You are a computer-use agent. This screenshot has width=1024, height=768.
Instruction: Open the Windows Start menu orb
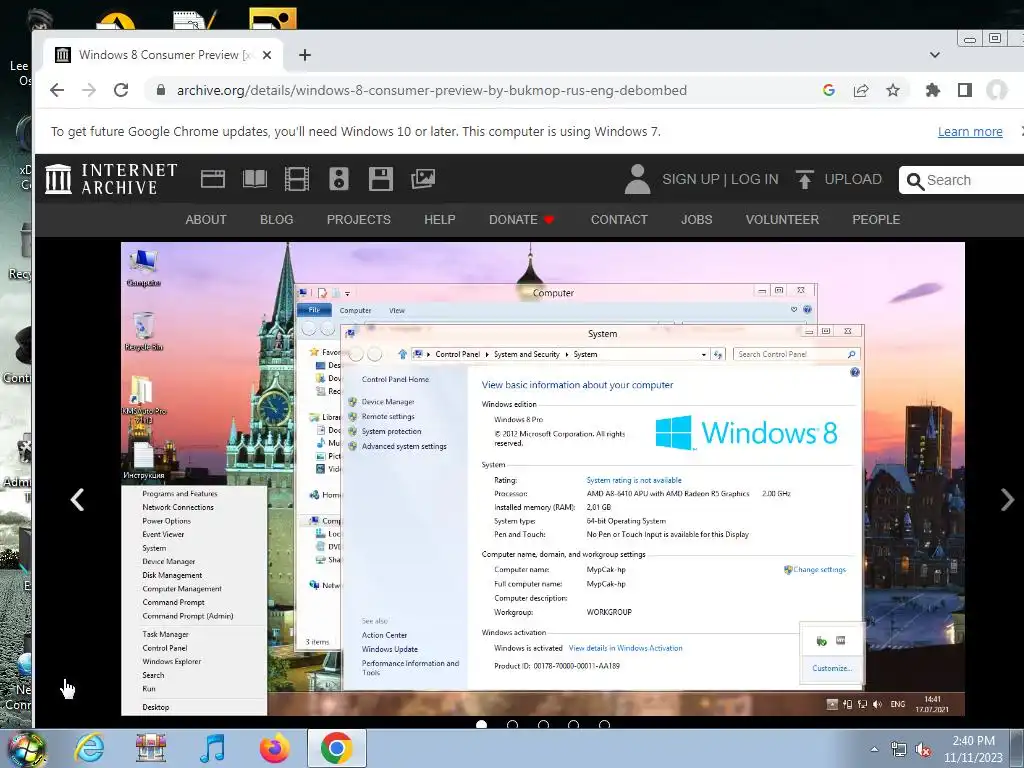coord(26,748)
